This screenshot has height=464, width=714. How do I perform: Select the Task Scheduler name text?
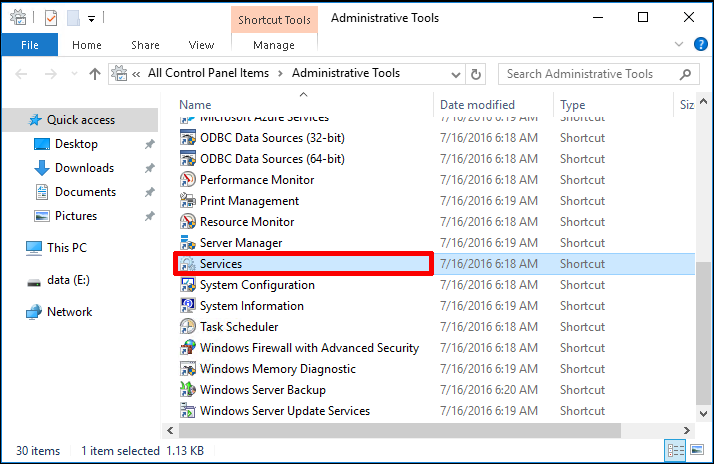239,327
